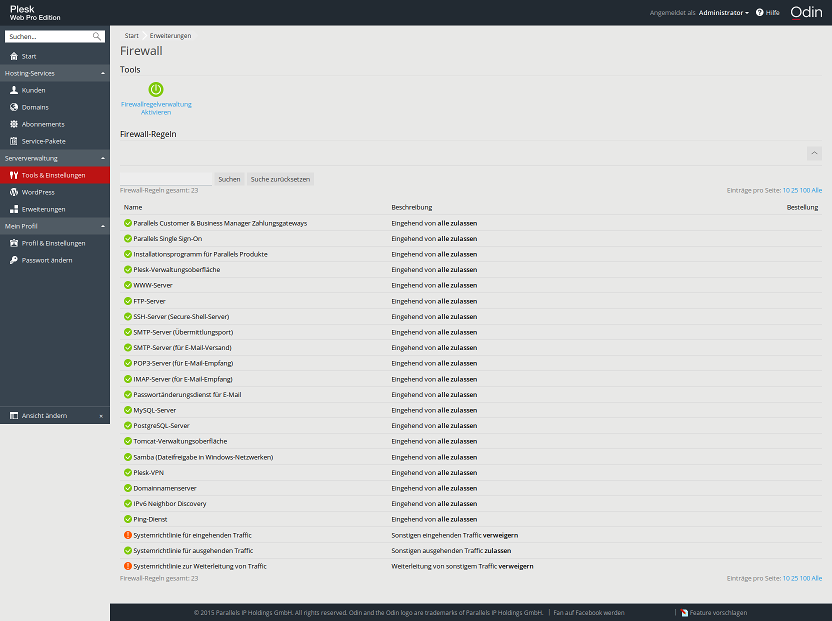The width and height of the screenshot is (832, 621).
Task: Click the Tools & Einstellungen wrench icon
Action: (x=14, y=175)
